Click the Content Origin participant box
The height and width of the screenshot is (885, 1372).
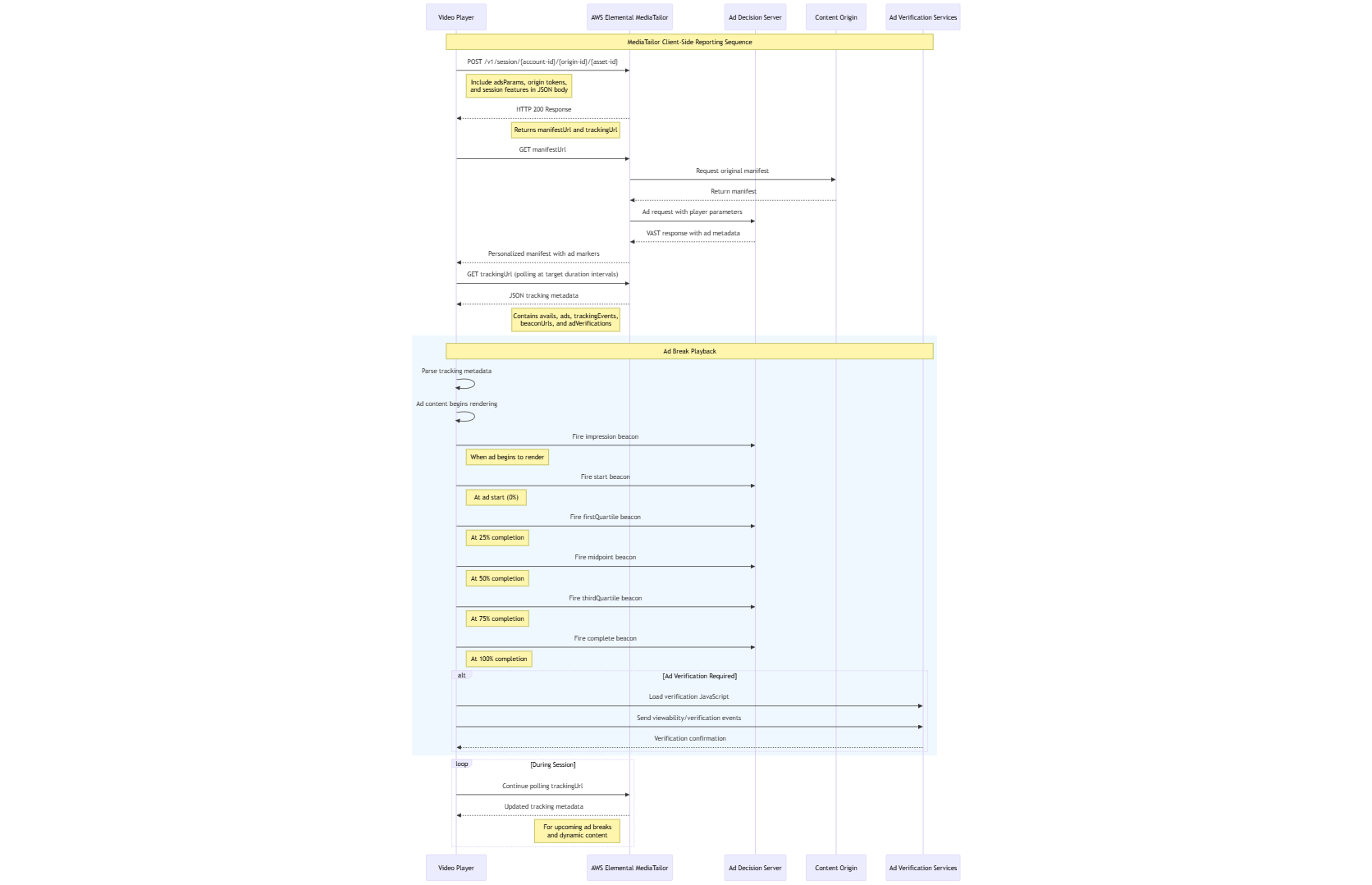(x=835, y=16)
